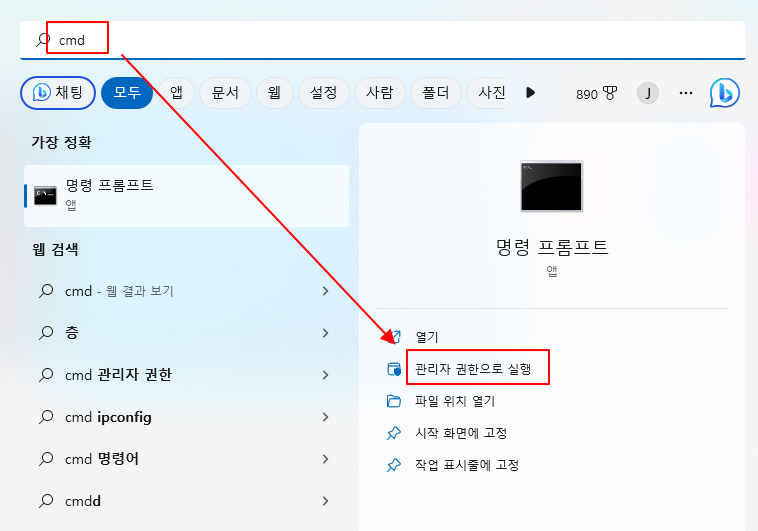Open the three-dot more options menu

[686, 93]
